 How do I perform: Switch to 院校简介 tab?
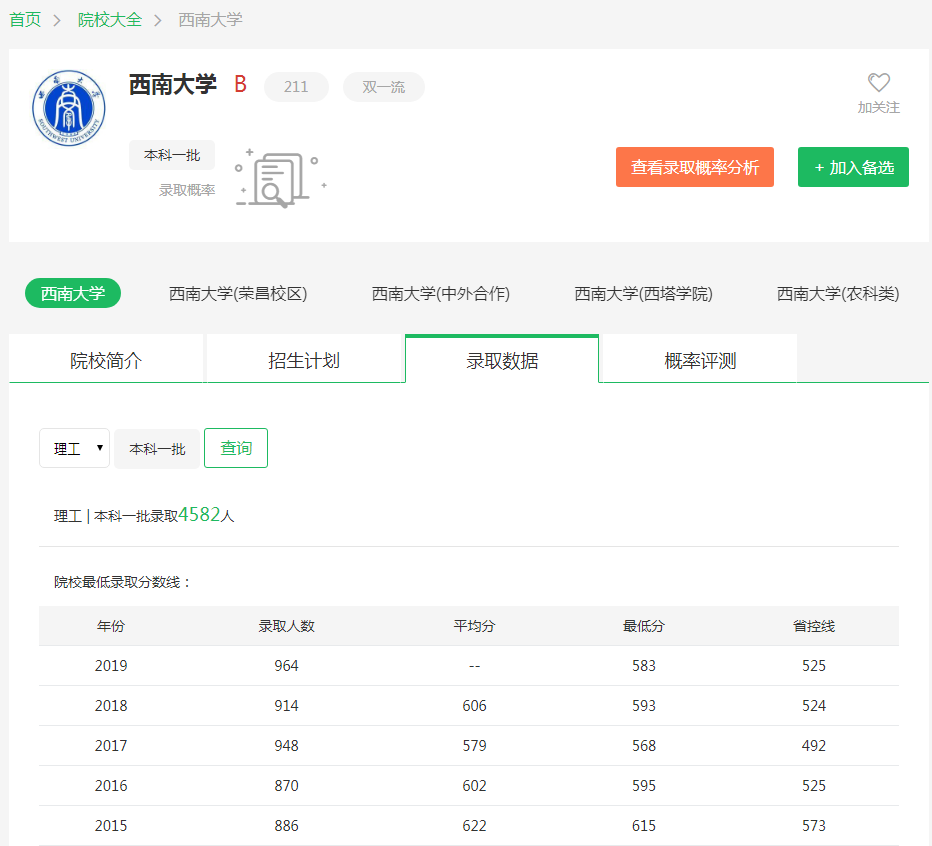[106, 360]
